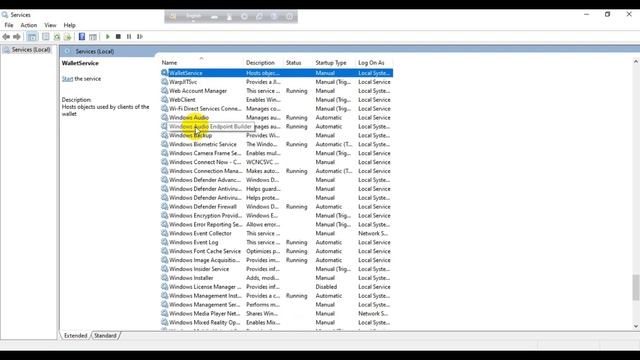
Task: Click the Stop Service square icon
Action: [118, 37]
